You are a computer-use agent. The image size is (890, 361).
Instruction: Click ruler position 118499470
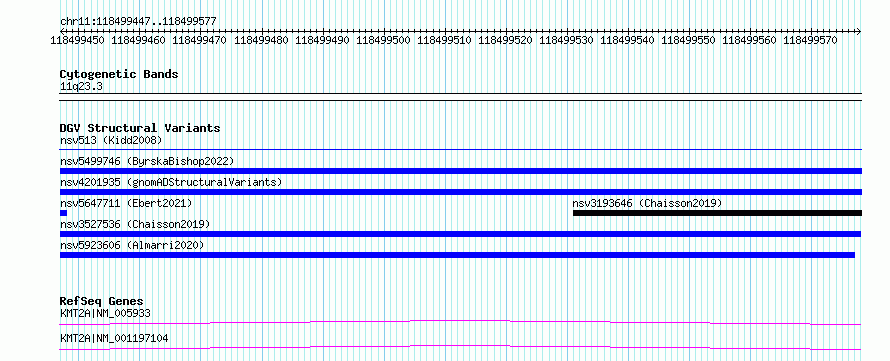(x=199, y=40)
